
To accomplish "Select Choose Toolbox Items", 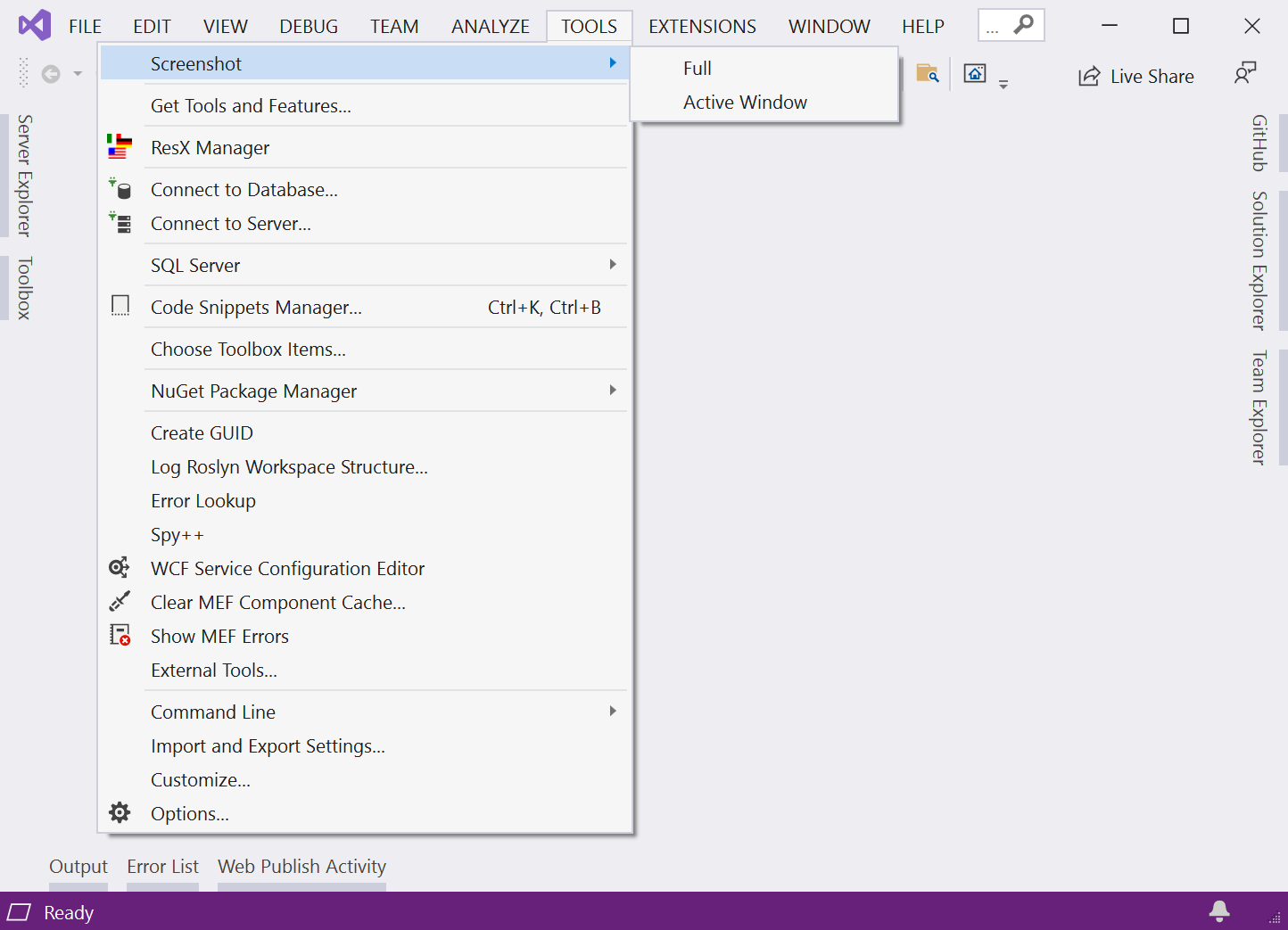I will pos(364,349).
